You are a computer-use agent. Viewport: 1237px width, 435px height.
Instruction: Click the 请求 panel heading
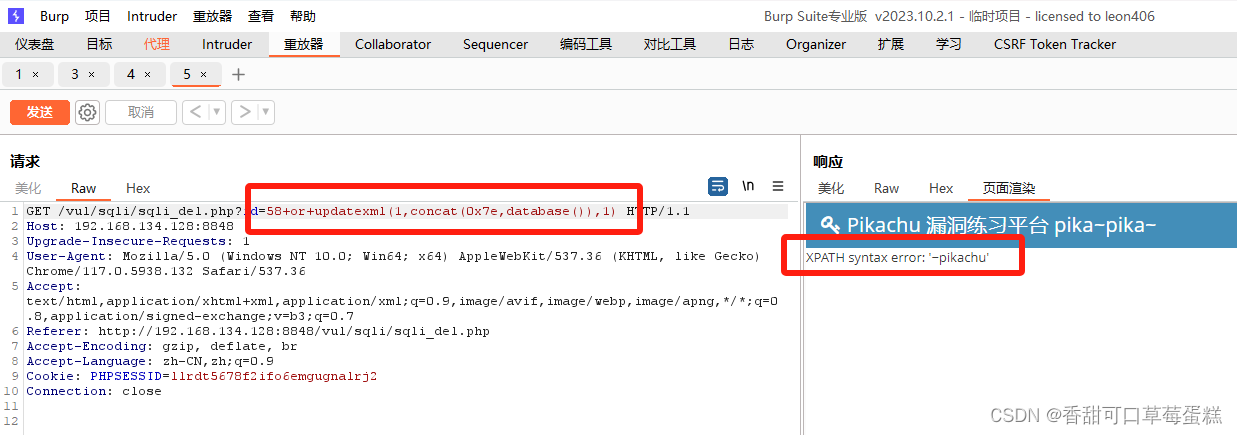(25, 161)
